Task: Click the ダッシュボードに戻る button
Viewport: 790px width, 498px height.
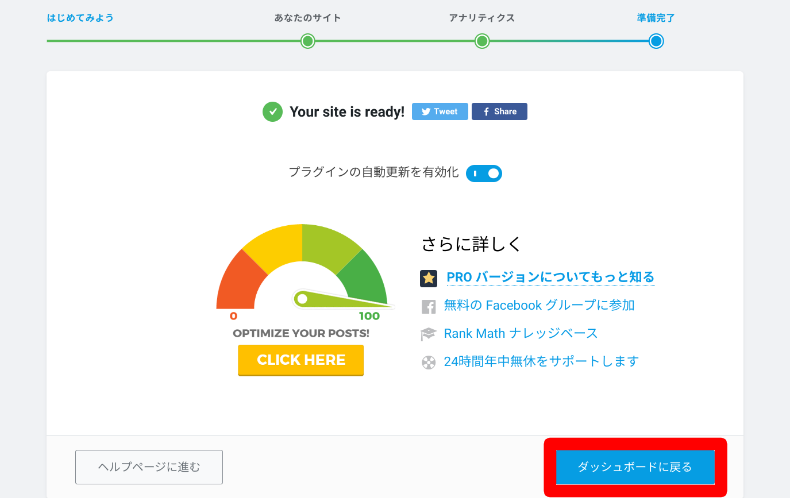Action: point(635,467)
